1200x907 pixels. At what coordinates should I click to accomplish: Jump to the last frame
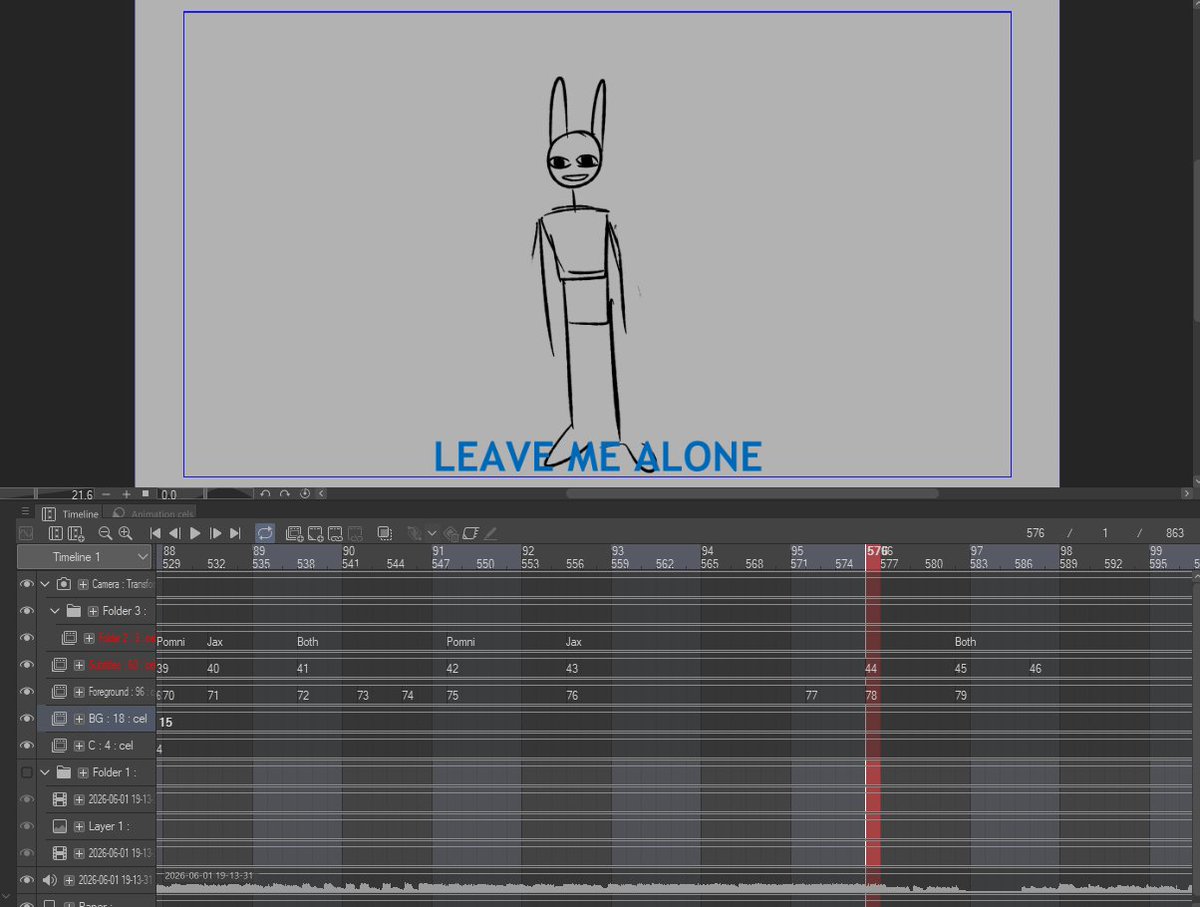coord(235,534)
